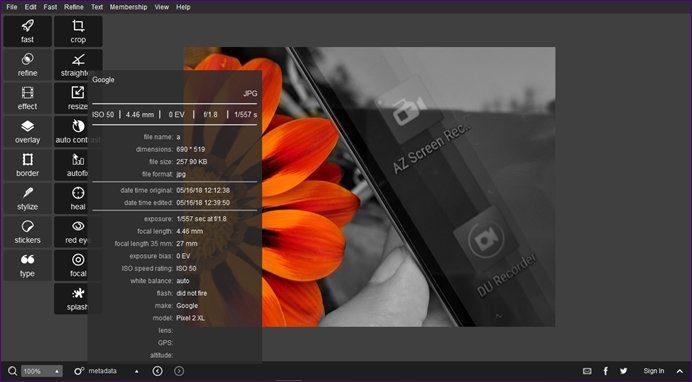
Task: Toggle the metadata panel button
Action: click(x=95, y=371)
